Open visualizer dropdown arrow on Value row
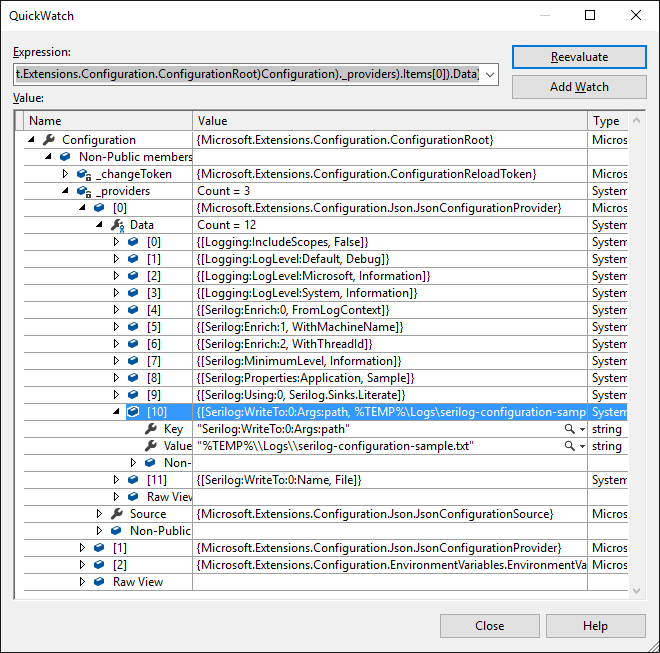Viewport: 660px width, 653px height. [583, 446]
